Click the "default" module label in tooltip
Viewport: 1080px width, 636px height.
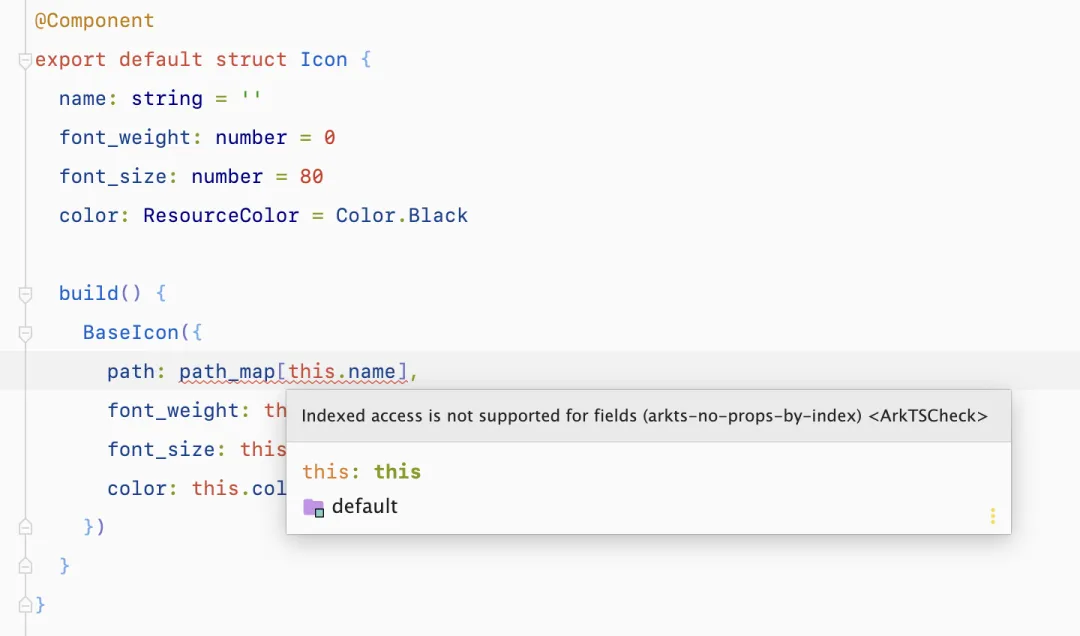click(x=364, y=507)
